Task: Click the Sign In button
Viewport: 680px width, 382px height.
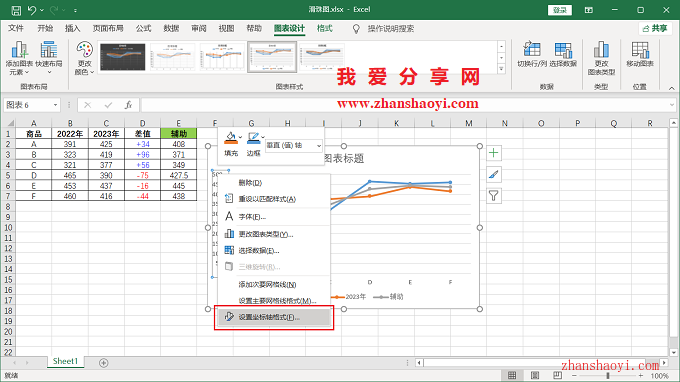Action: pos(559,10)
